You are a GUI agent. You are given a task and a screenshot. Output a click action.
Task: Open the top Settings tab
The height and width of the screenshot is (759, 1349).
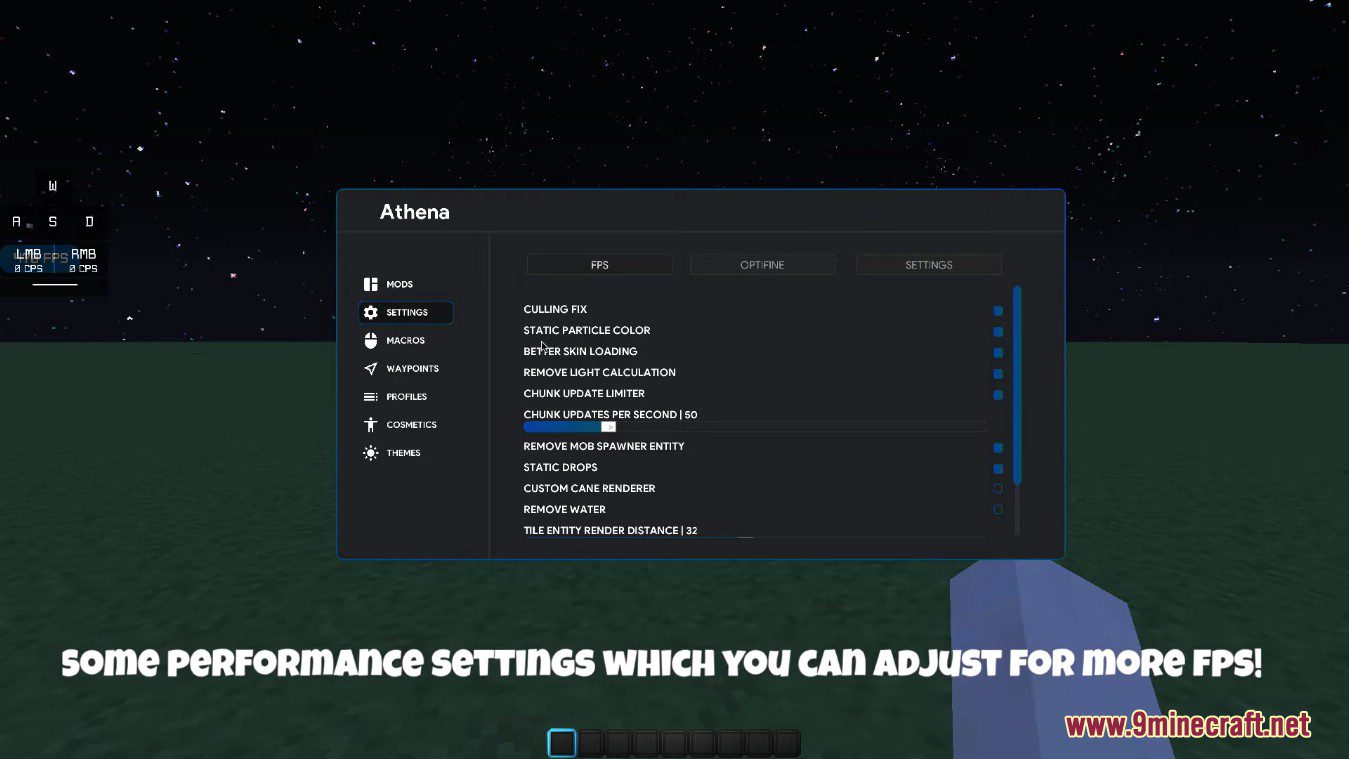point(929,265)
